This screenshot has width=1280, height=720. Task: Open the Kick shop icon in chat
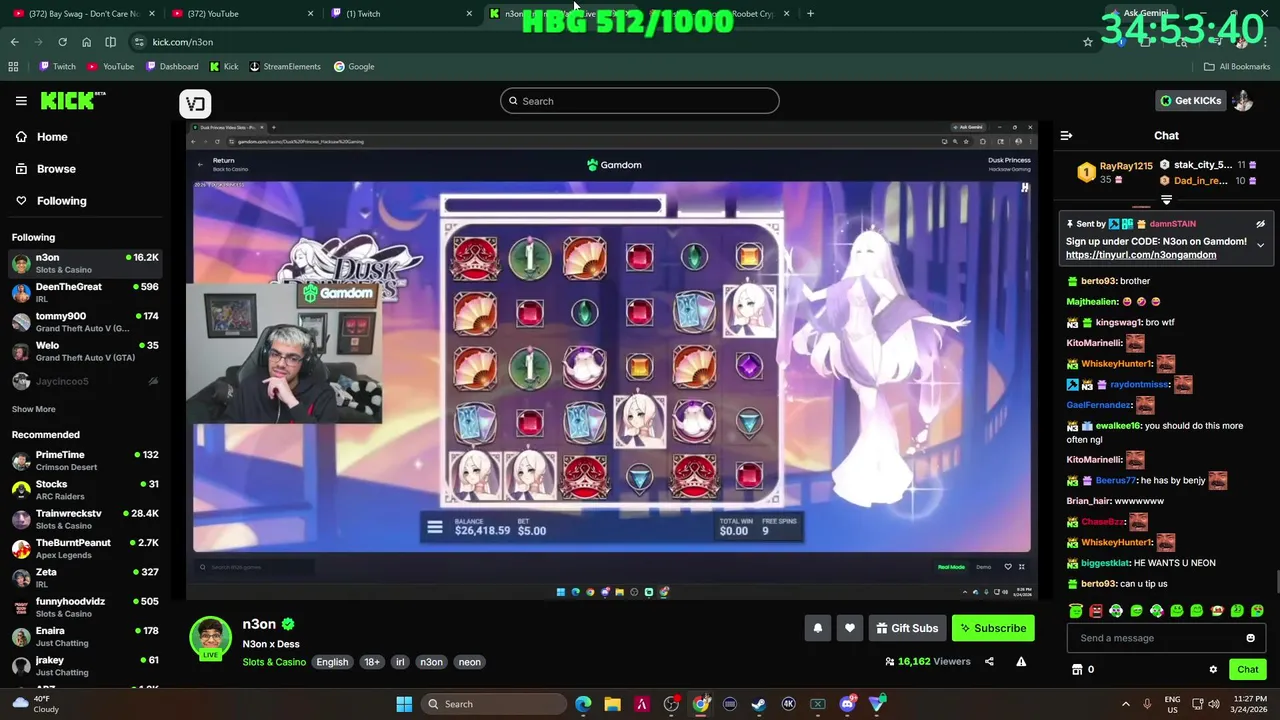point(1077,670)
